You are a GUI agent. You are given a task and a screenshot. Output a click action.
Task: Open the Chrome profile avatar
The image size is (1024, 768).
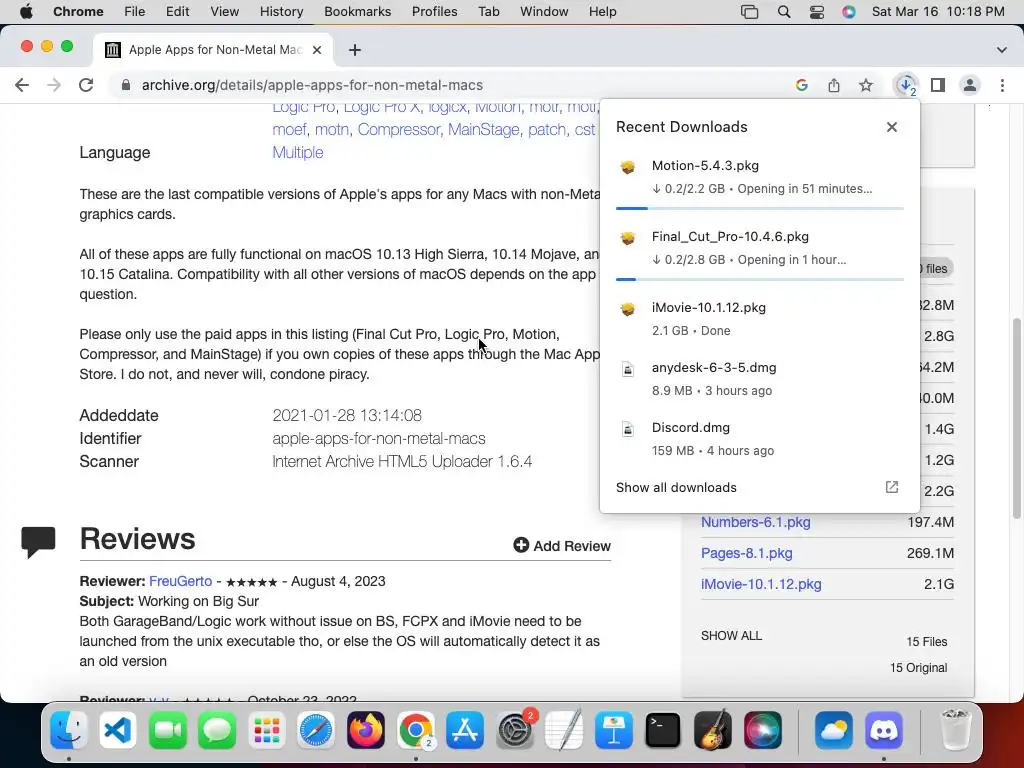pyautogui.click(x=970, y=85)
